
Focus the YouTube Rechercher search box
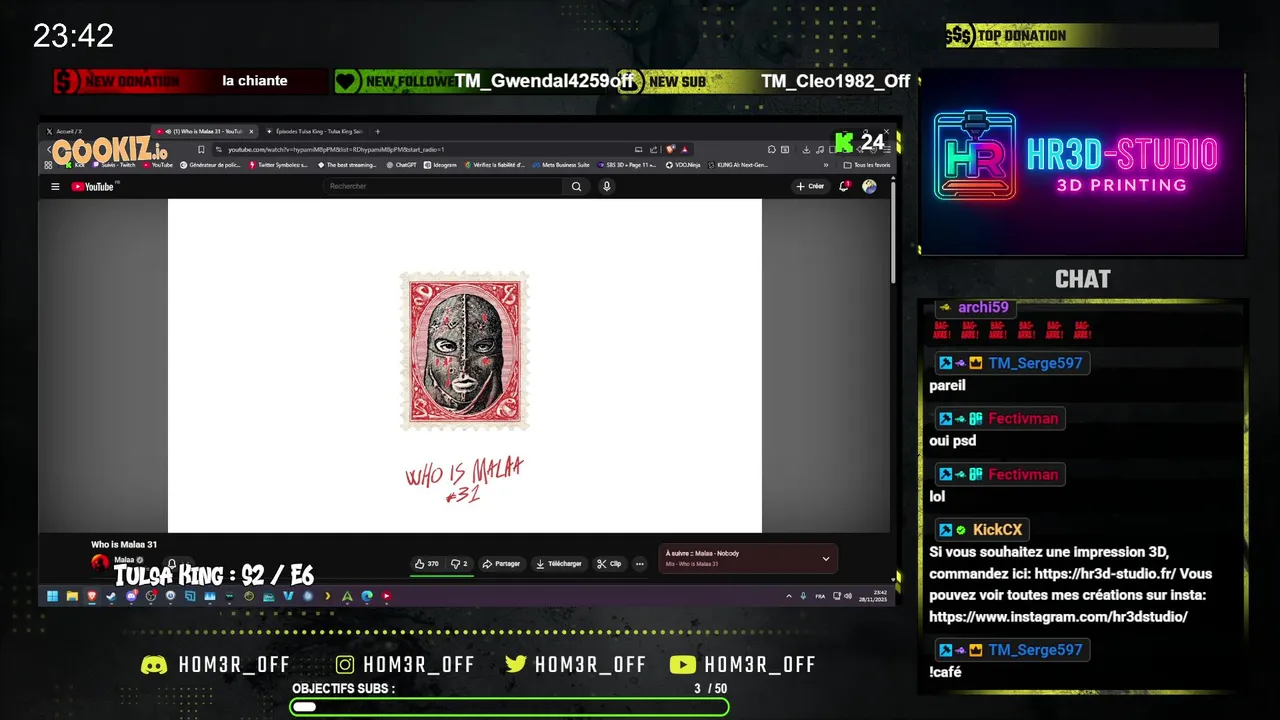(x=443, y=187)
